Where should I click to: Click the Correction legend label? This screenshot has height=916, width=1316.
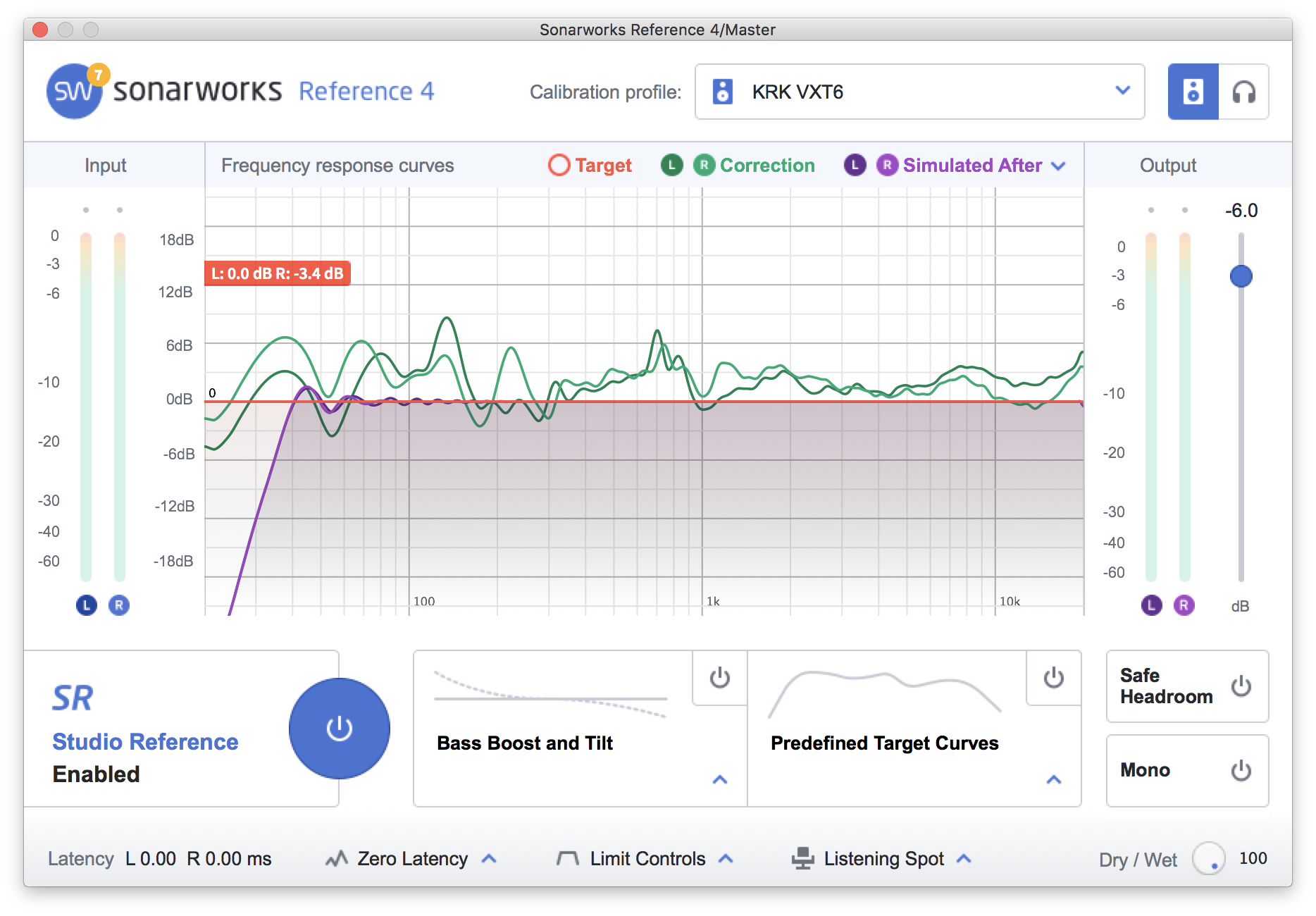tap(767, 166)
